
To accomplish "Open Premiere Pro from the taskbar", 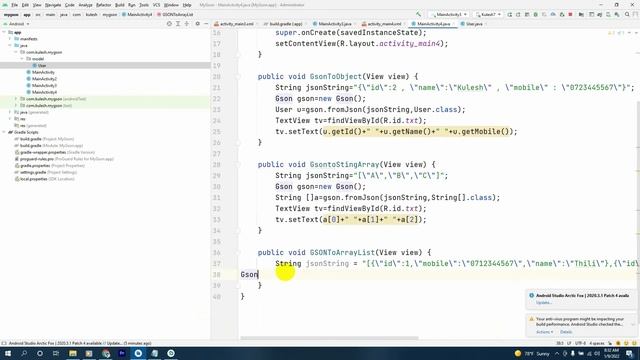I will [122, 353].
